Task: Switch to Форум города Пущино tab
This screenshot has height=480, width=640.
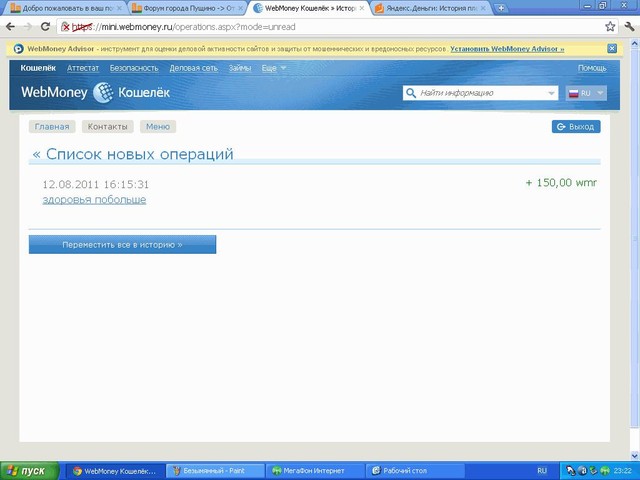Action: tap(184, 8)
